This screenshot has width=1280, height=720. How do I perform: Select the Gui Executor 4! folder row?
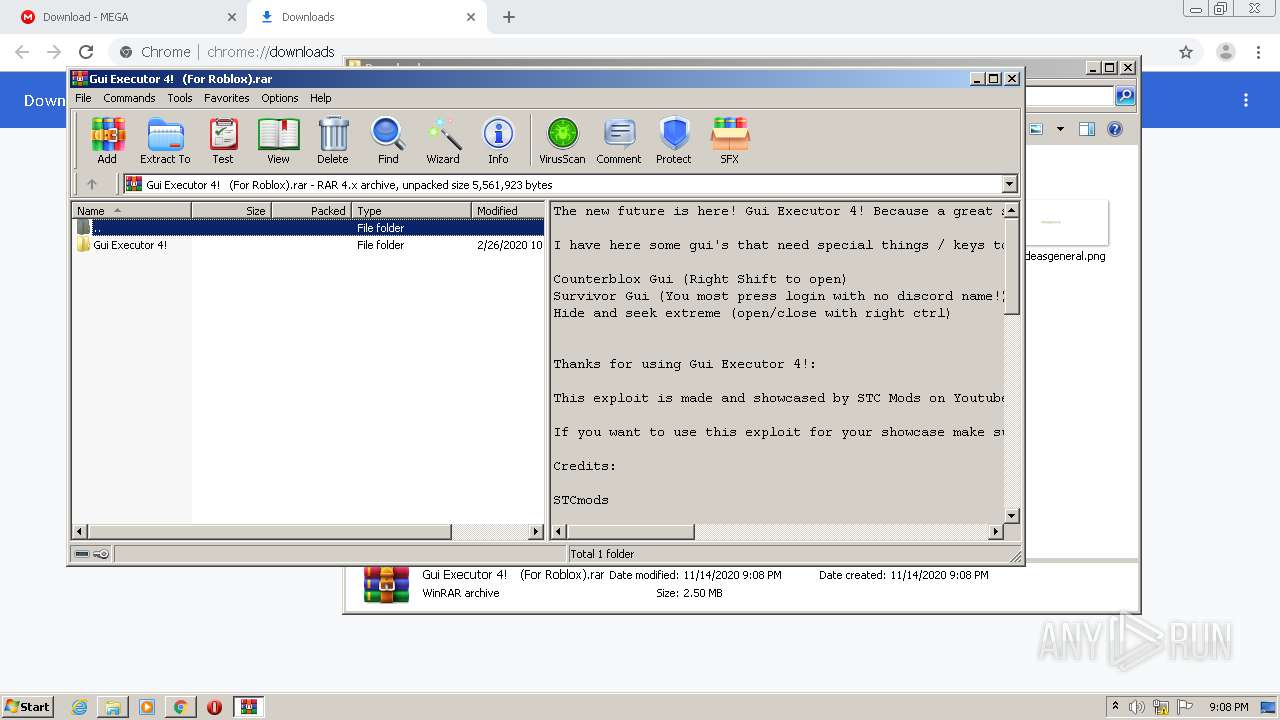[x=308, y=245]
